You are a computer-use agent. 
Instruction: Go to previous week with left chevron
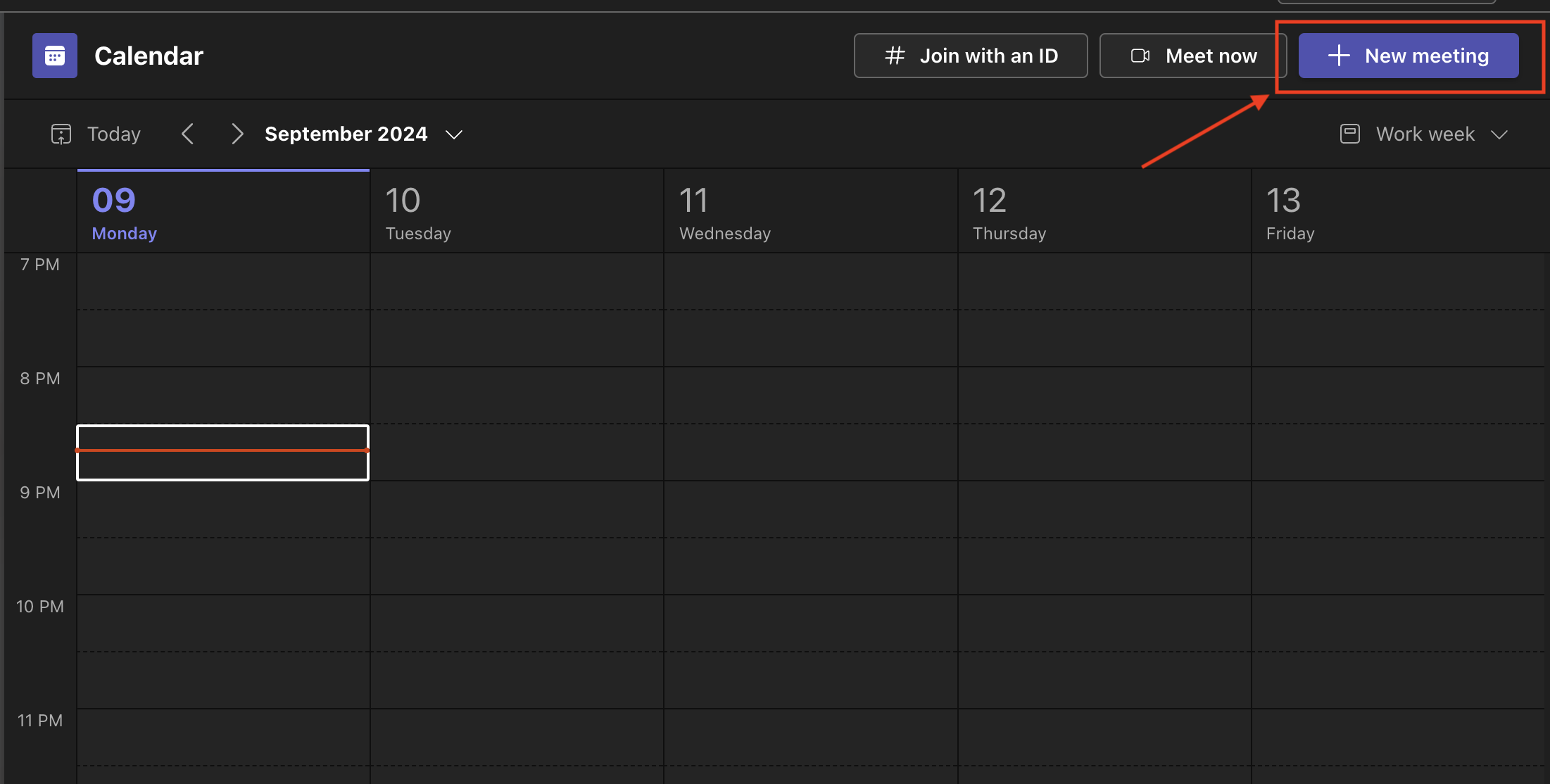tap(188, 133)
